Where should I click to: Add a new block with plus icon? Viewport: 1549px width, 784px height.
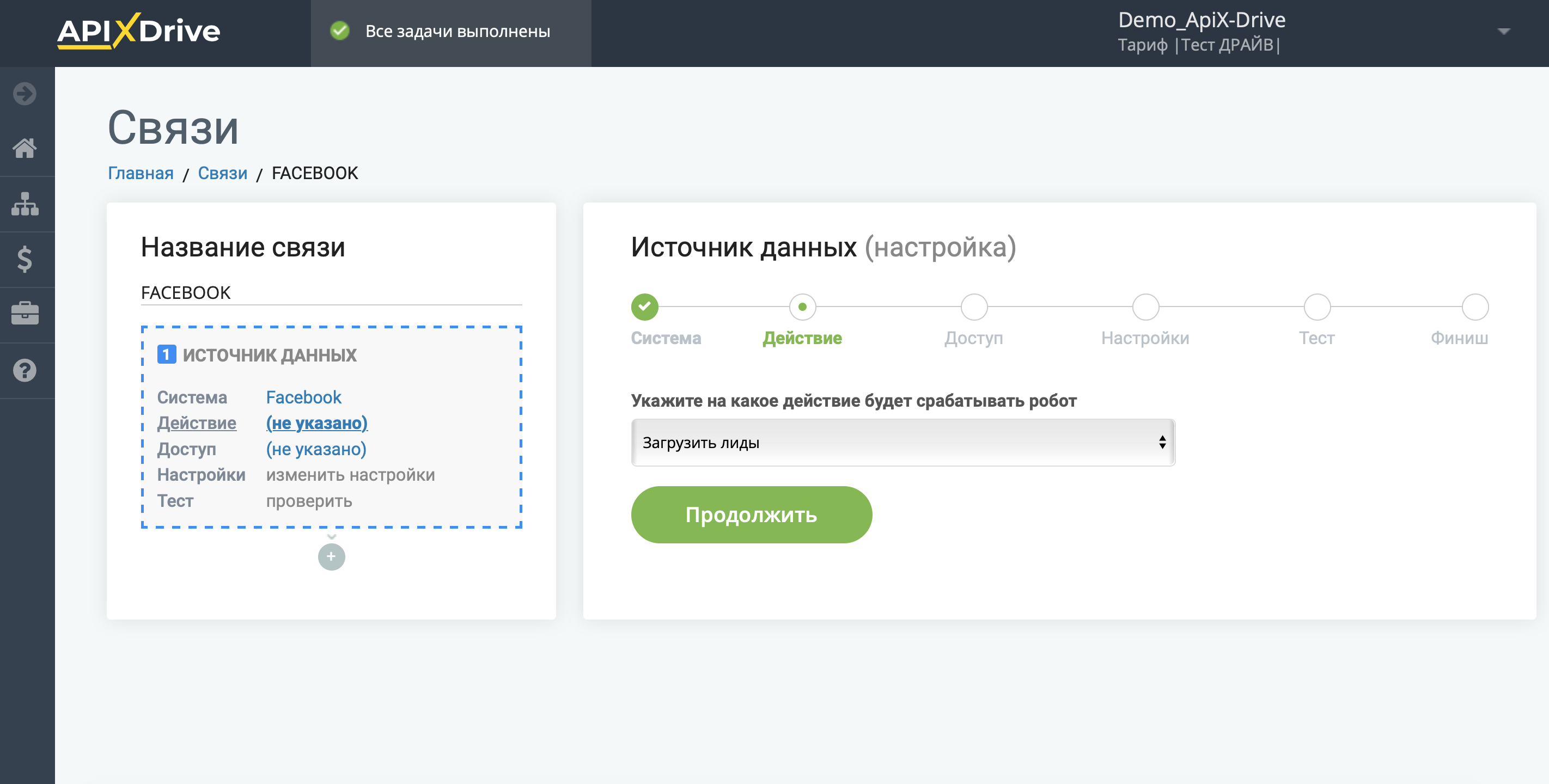331,557
